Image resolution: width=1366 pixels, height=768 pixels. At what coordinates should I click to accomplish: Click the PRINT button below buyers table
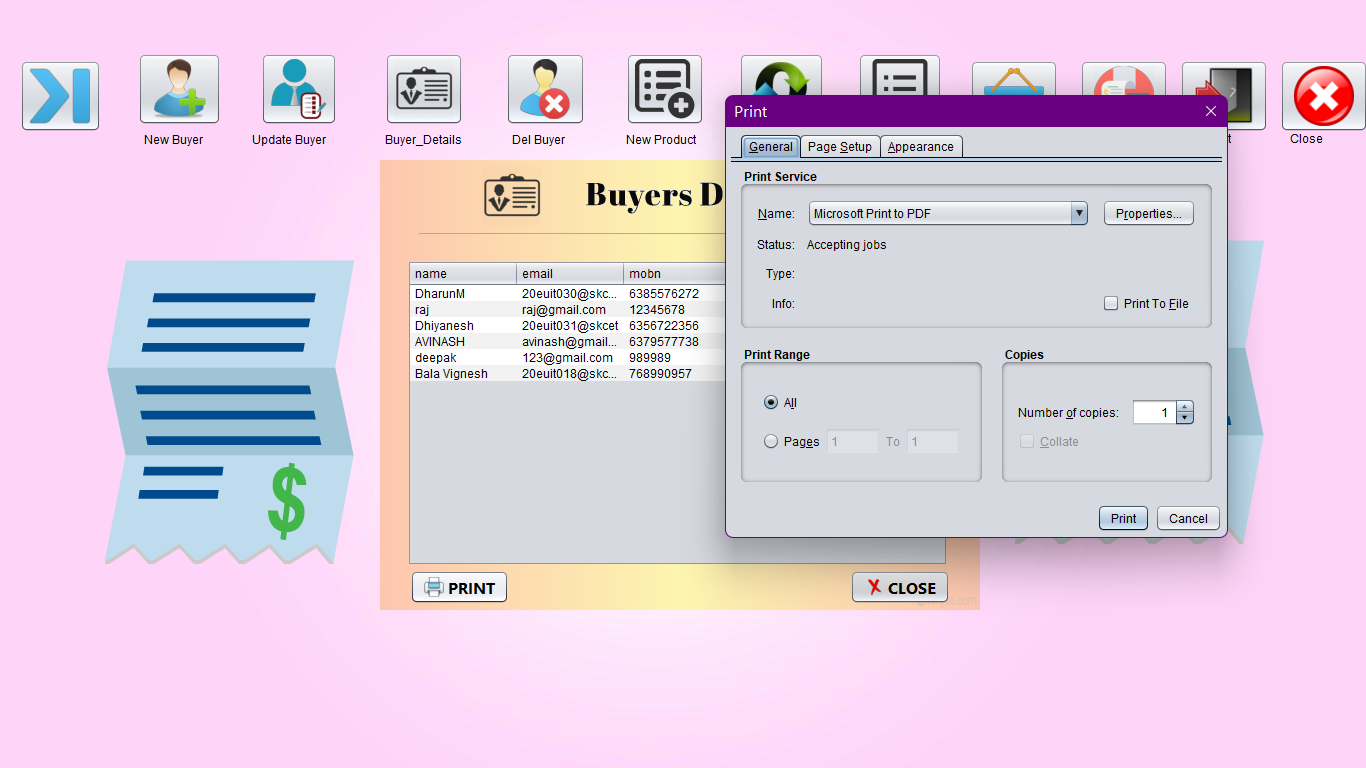[x=459, y=587]
